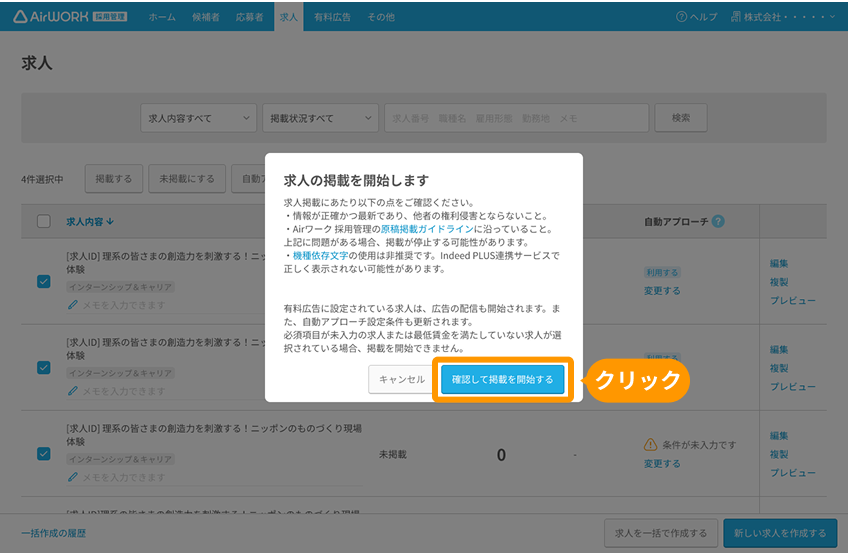
Task: Click the 自動アプローチ question mark icon
Action: coord(718,221)
